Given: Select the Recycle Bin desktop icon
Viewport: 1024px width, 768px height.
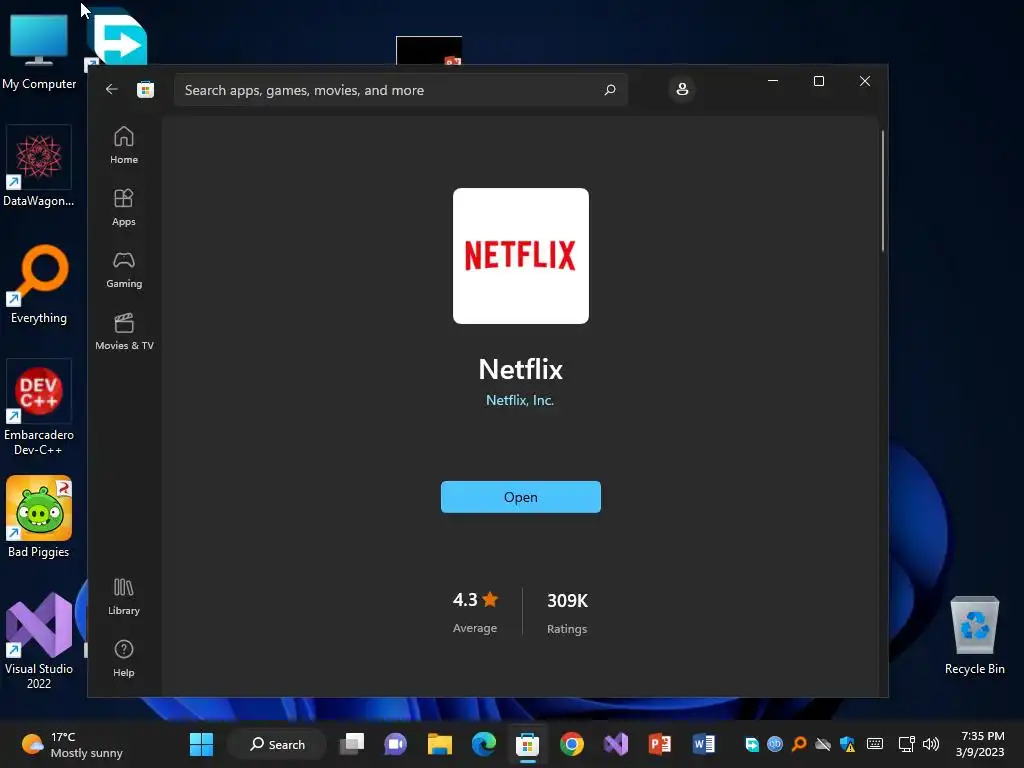Looking at the screenshot, I should (x=974, y=635).
